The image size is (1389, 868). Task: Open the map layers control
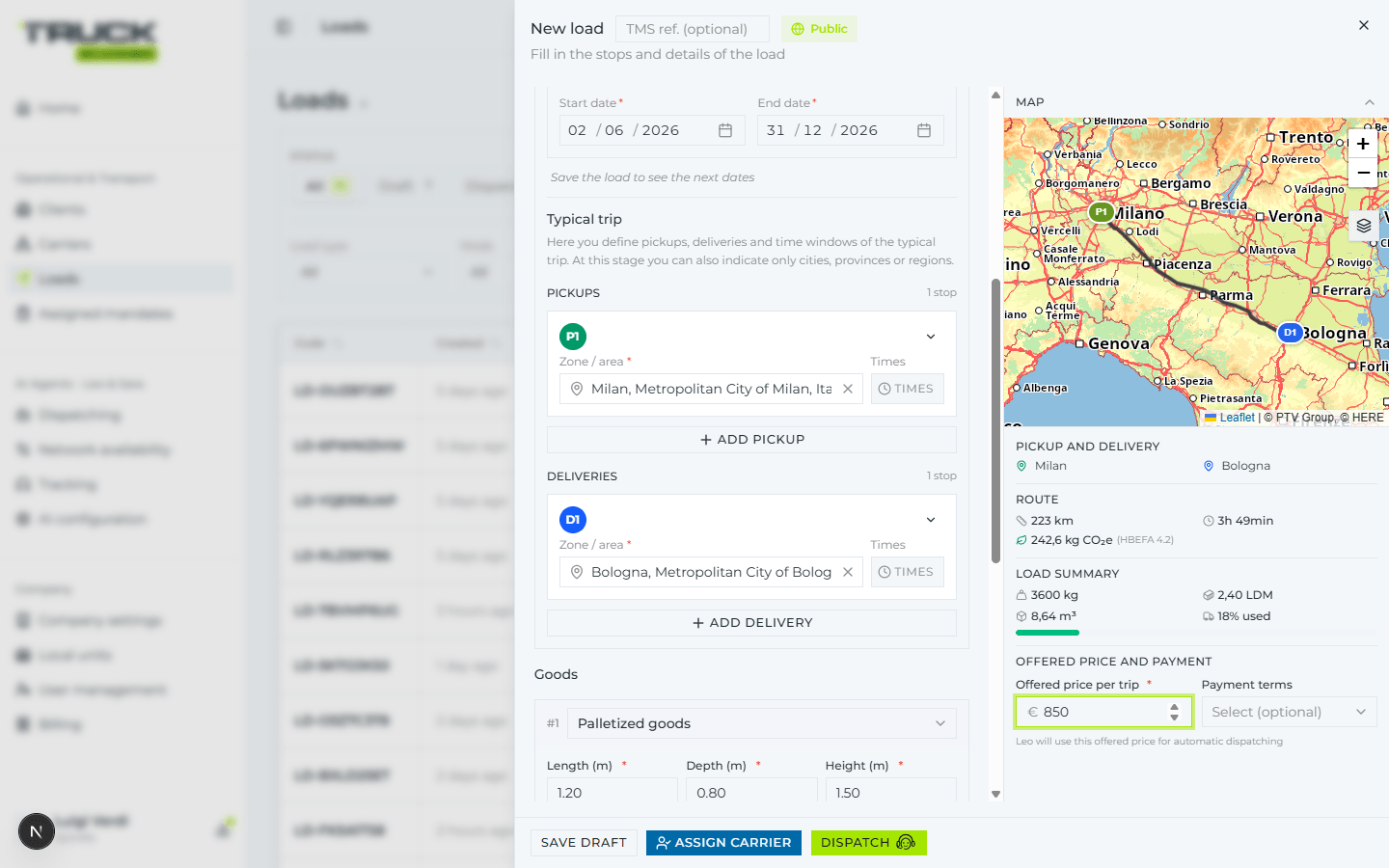pyautogui.click(x=1363, y=226)
